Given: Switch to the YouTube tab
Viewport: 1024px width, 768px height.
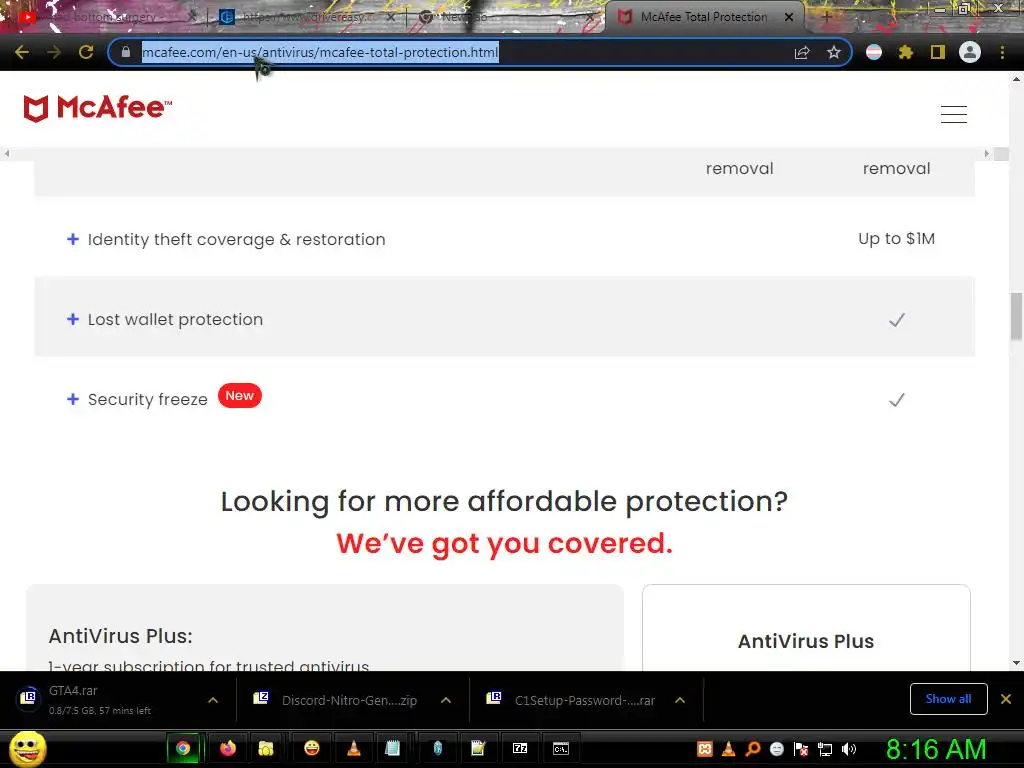Looking at the screenshot, I should [104, 17].
